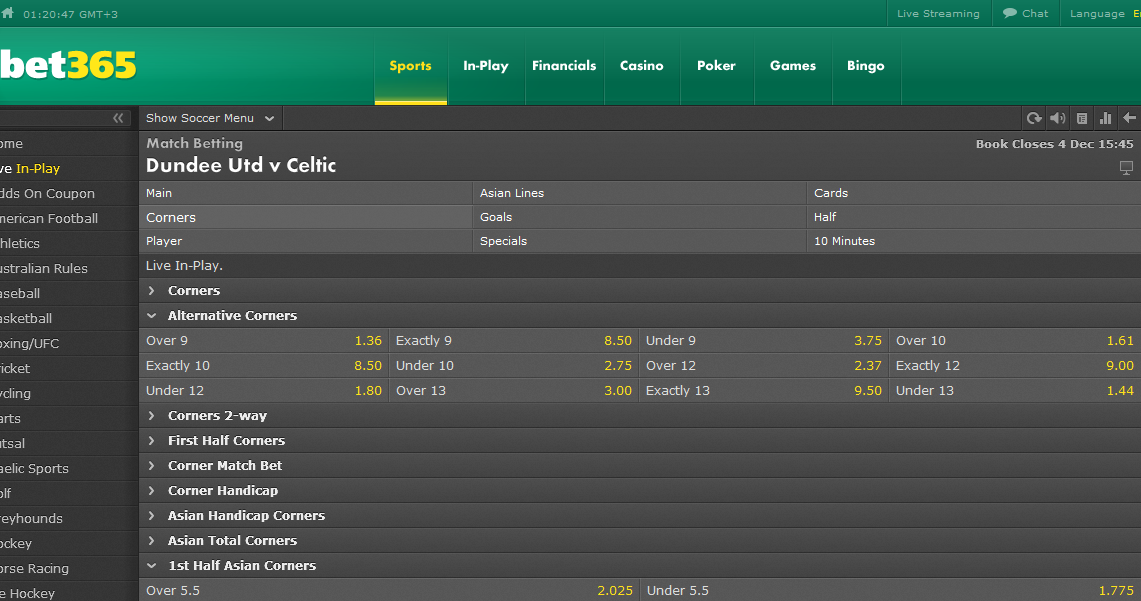The height and width of the screenshot is (601, 1141).
Task: Click the Live In-Play sidebar link
Action: [68, 168]
